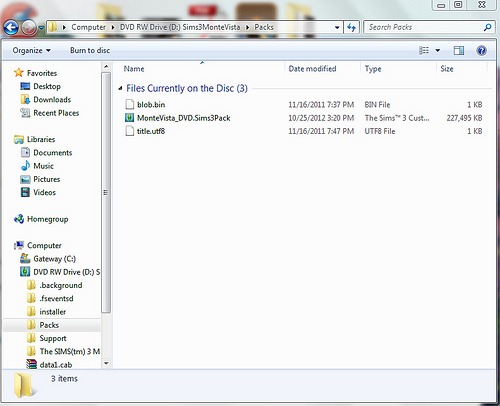Open the Music library
The image size is (500, 406).
click(x=43, y=166)
